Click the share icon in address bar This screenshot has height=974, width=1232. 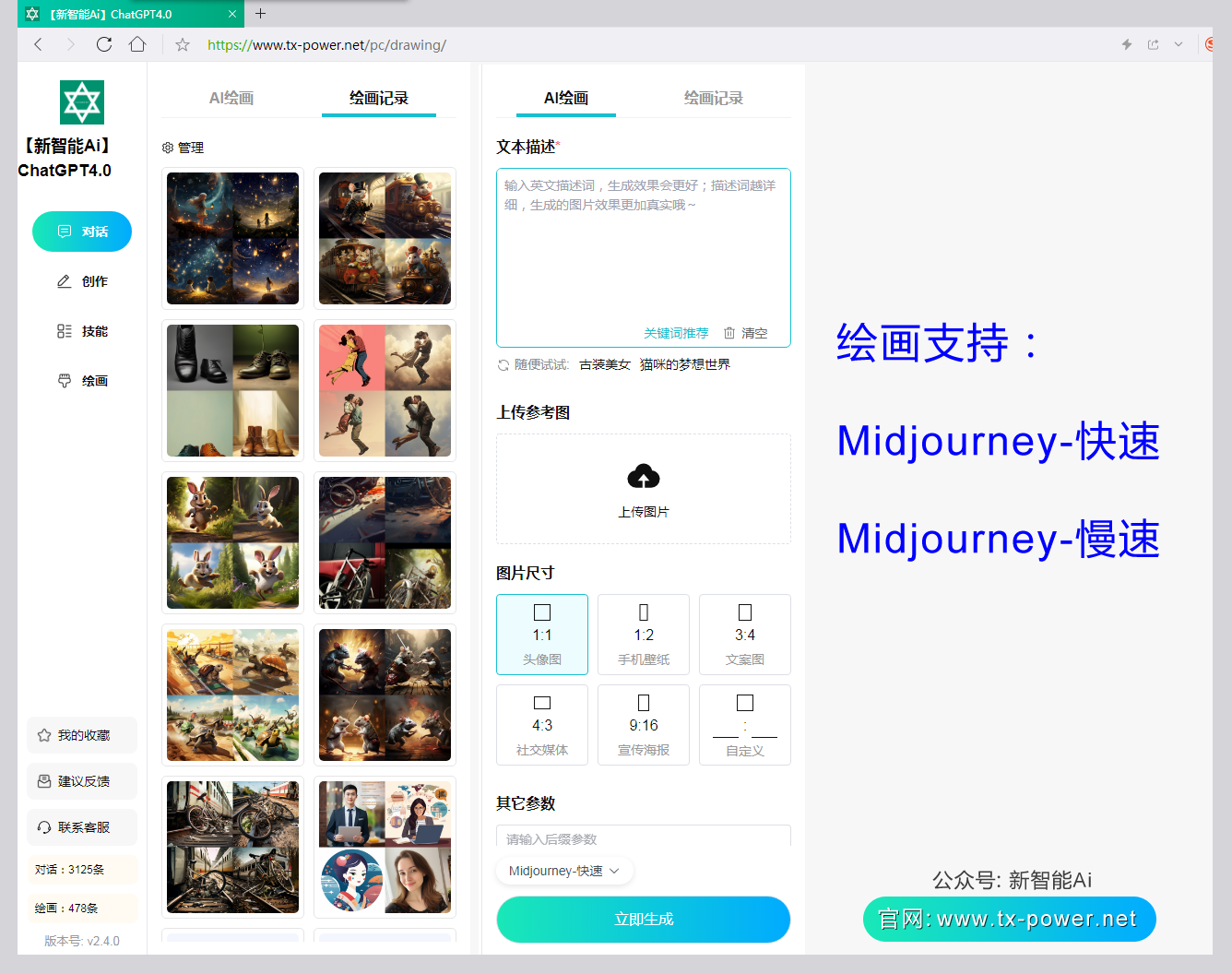(1153, 44)
